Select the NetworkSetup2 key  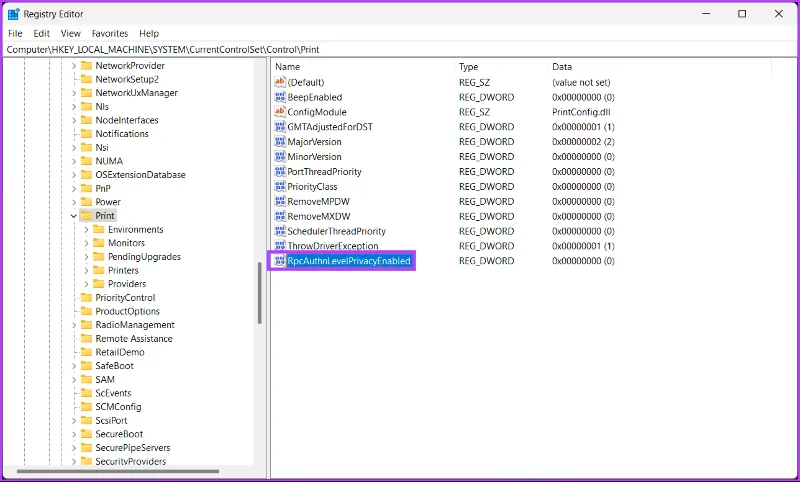point(127,79)
